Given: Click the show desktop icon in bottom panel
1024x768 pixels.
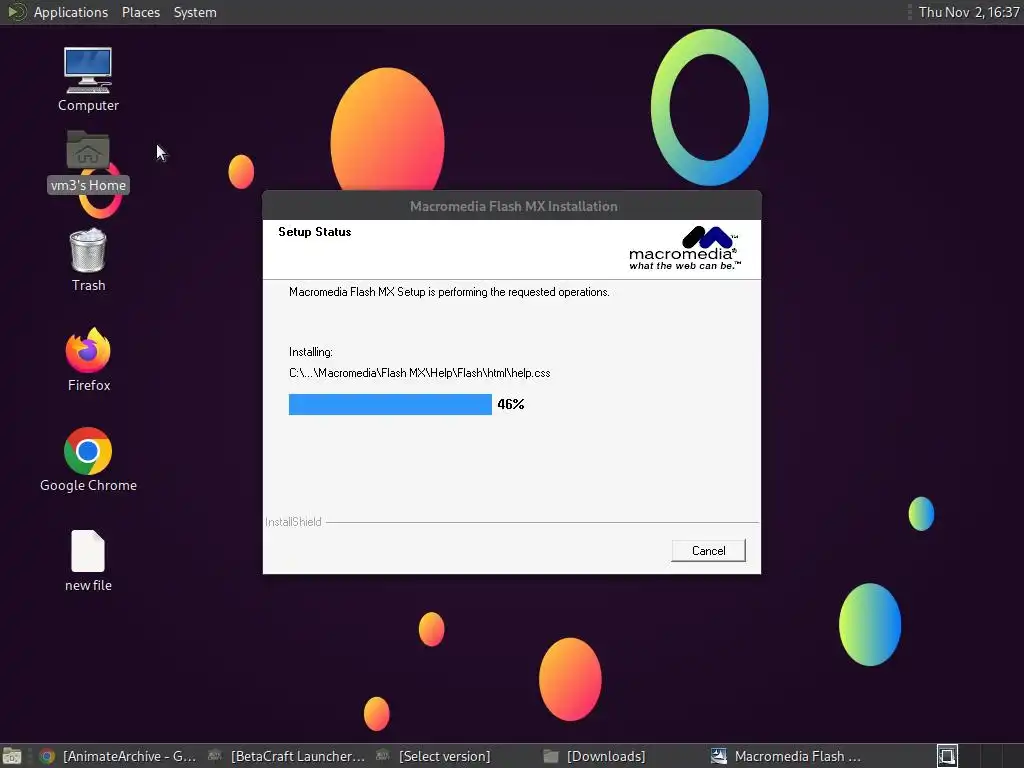Looking at the screenshot, I should tap(11, 756).
